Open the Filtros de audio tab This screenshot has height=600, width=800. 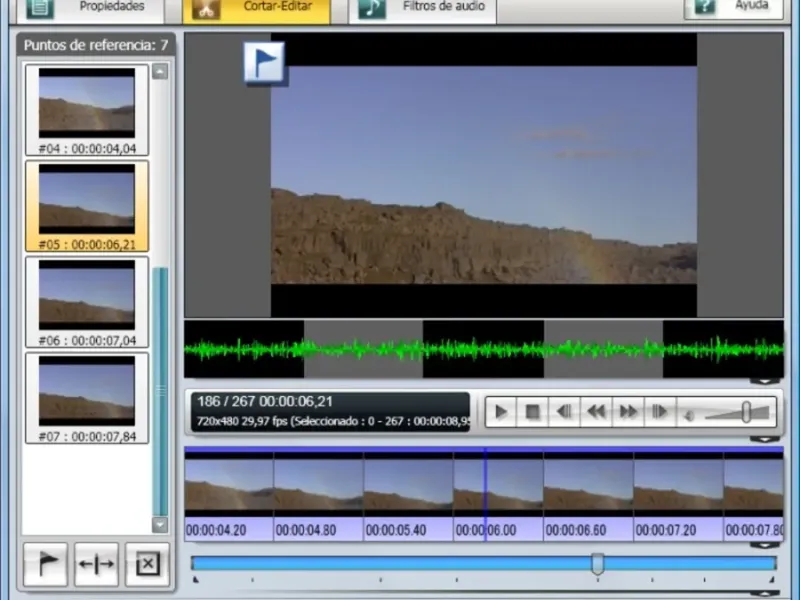tap(422, 10)
